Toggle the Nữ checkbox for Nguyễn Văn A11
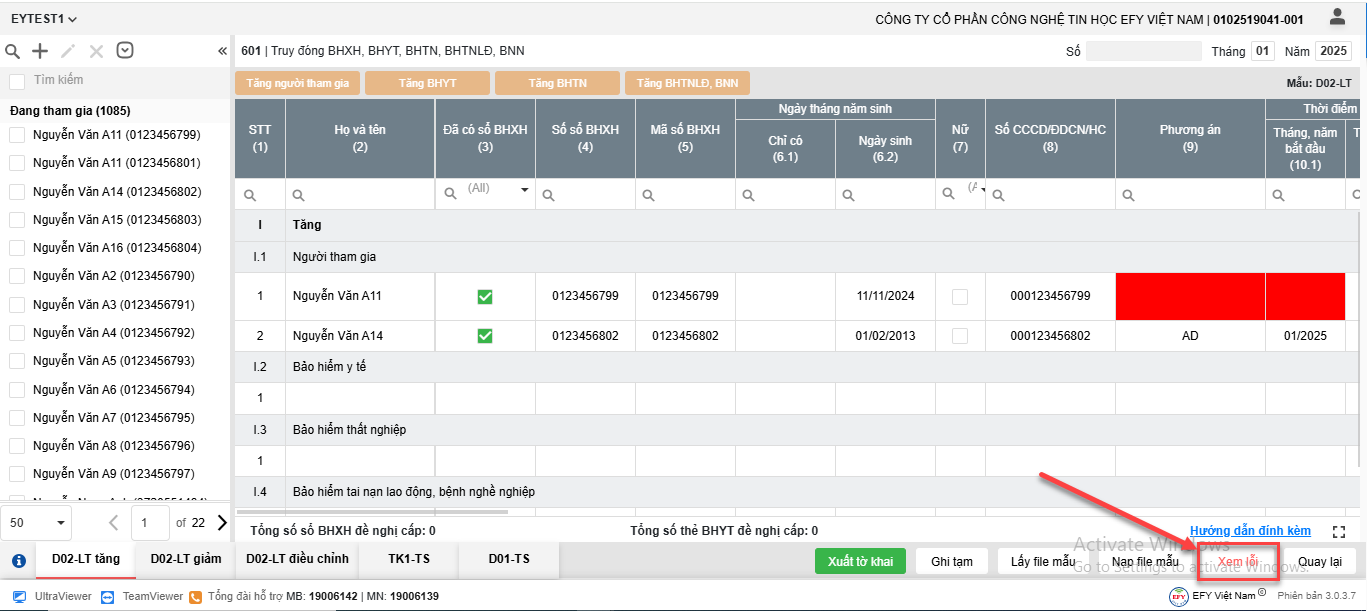 960,296
